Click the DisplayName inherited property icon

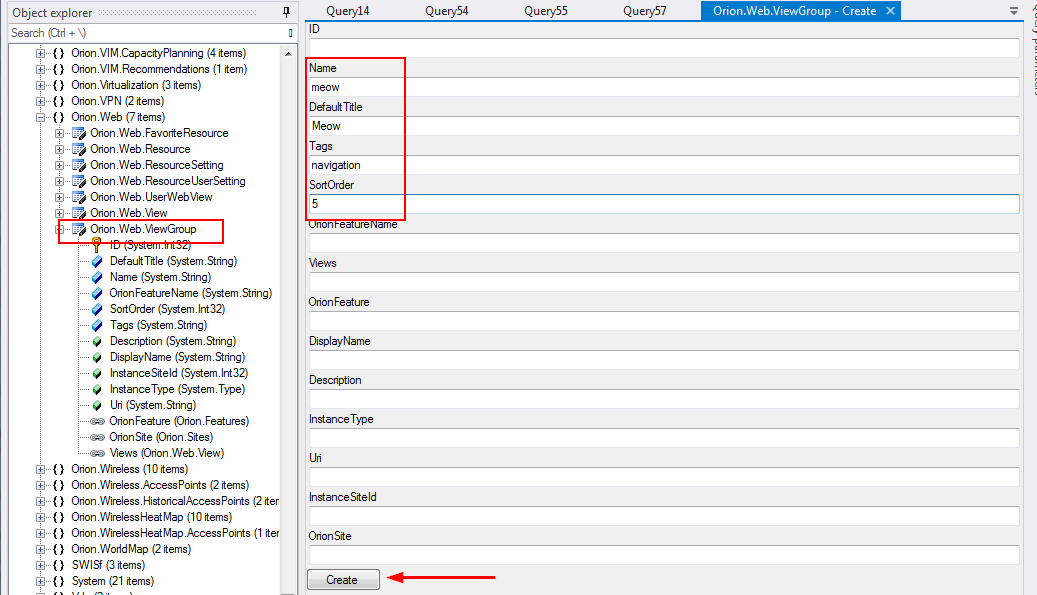click(97, 357)
